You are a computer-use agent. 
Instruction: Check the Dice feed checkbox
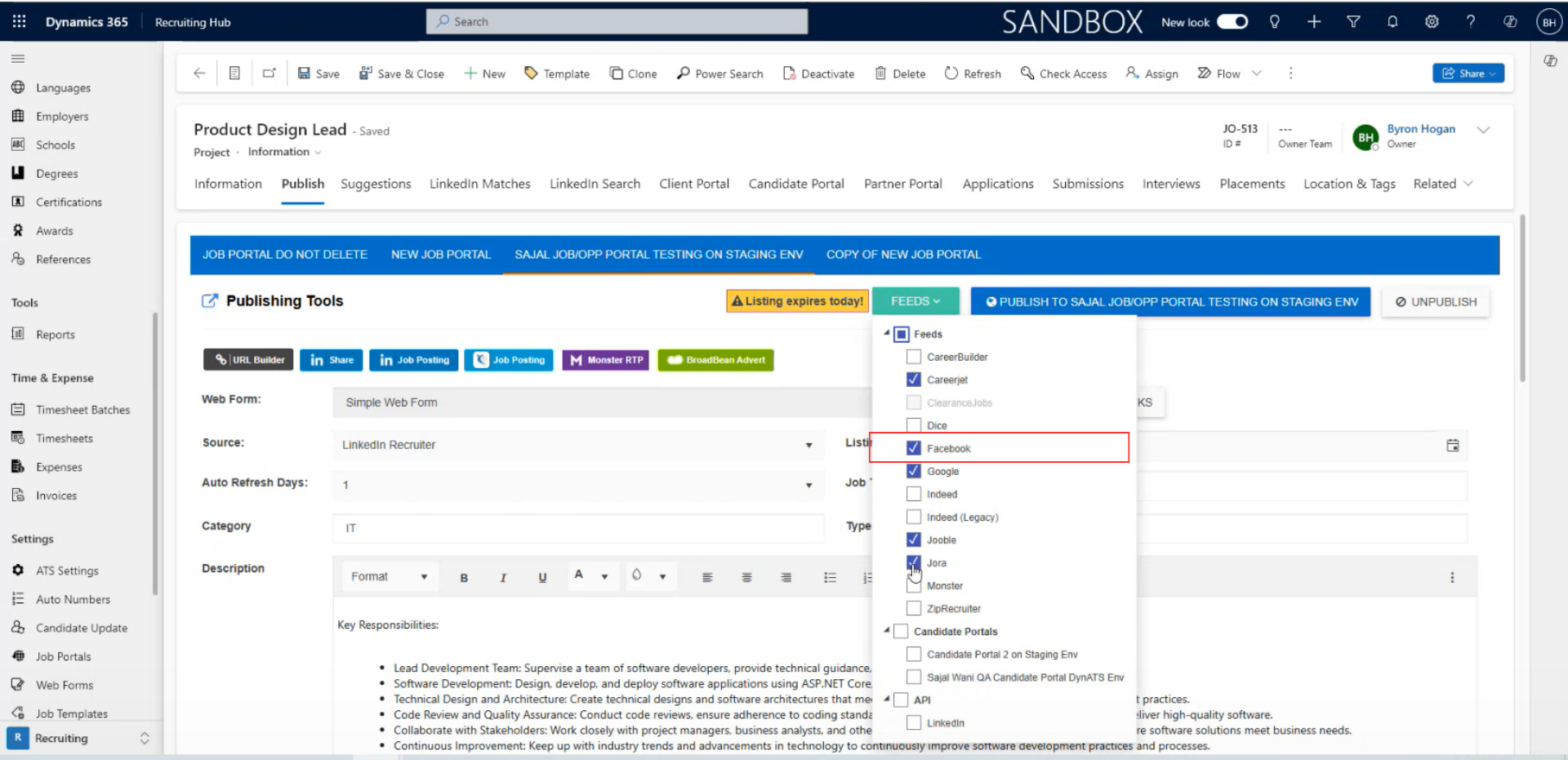(x=914, y=425)
